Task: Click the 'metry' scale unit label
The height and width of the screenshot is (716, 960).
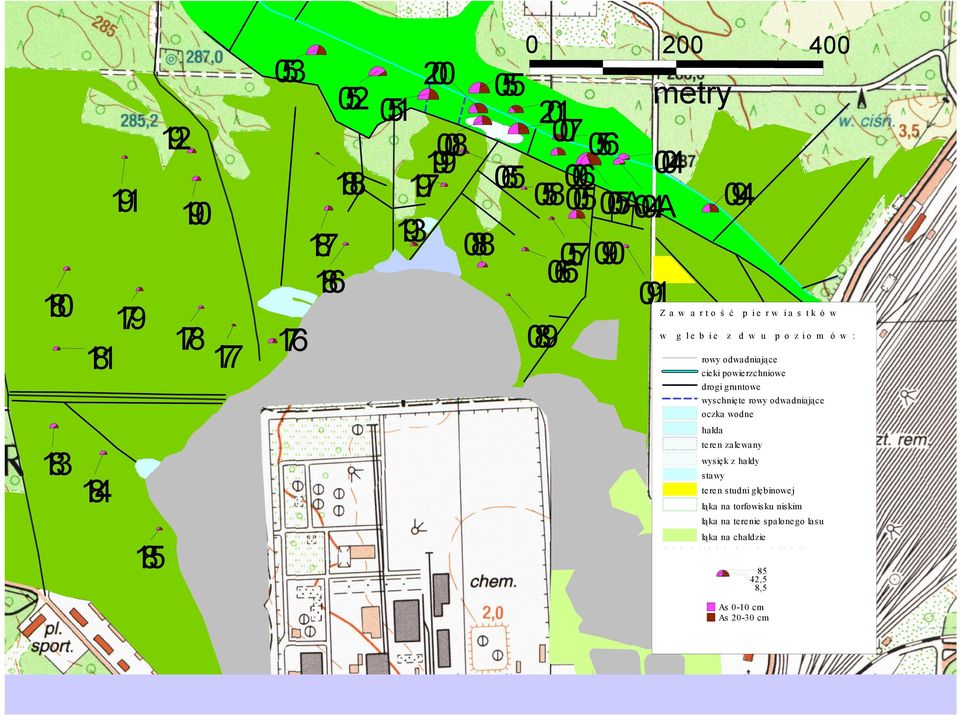Action: 692,95
